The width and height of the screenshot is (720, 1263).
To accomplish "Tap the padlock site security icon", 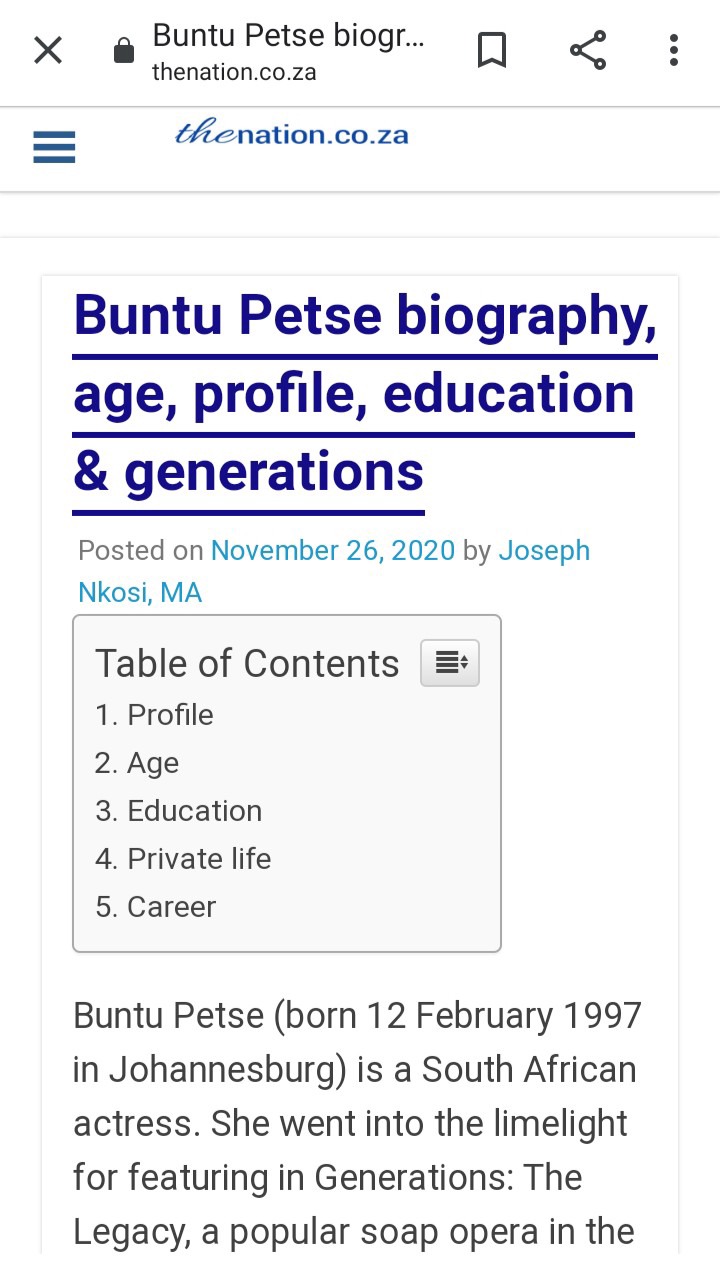I will click(124, 50).
